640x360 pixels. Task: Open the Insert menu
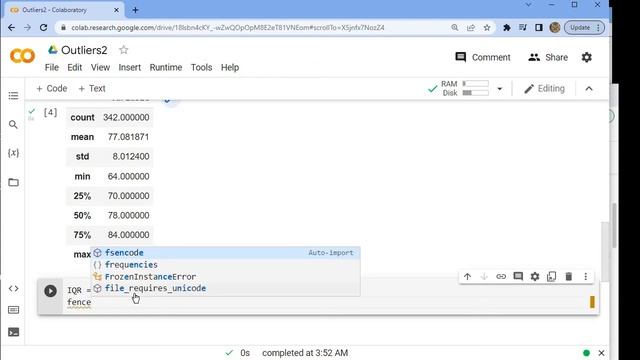point(130,68)
